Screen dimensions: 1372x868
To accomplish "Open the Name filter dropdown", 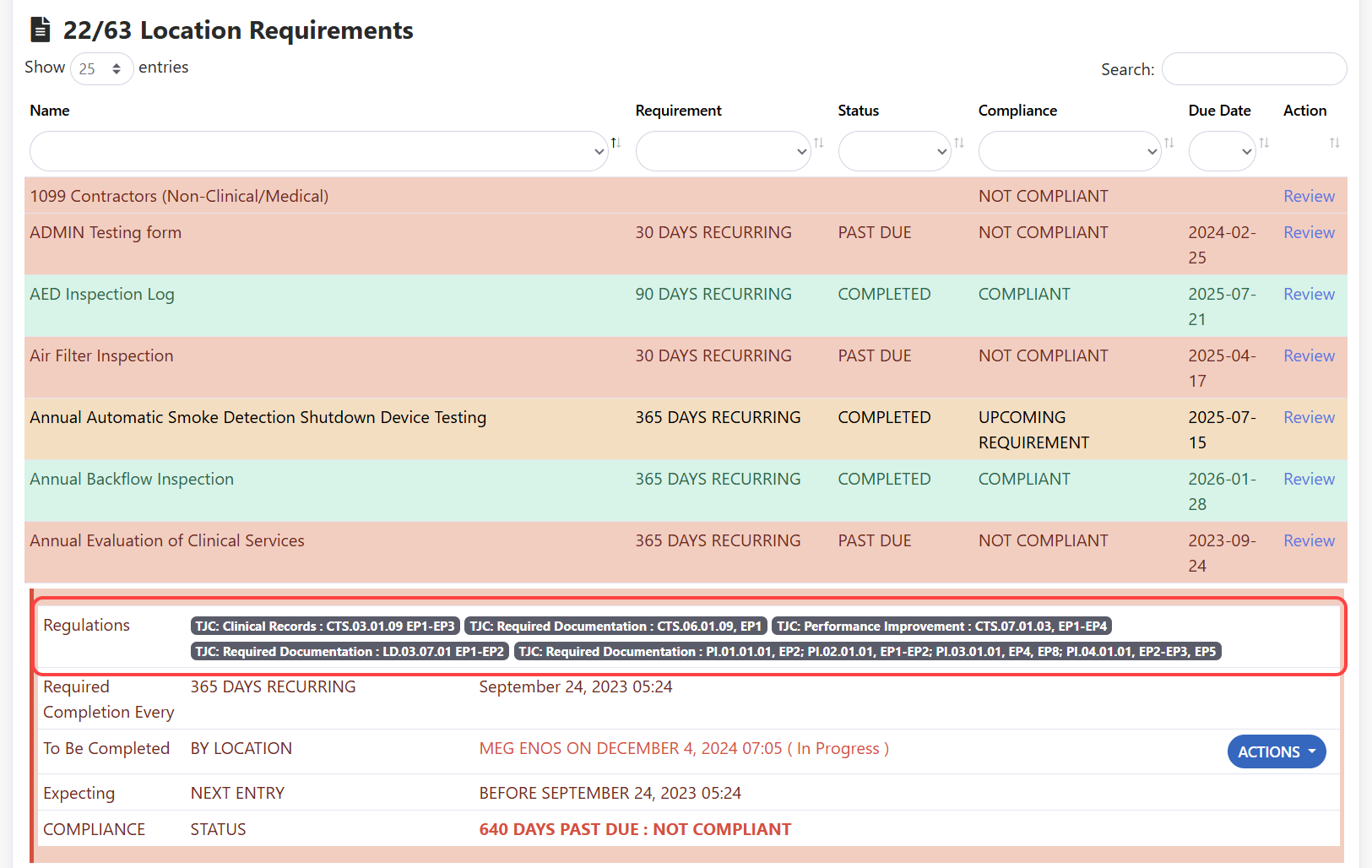I will pos(318,152).
